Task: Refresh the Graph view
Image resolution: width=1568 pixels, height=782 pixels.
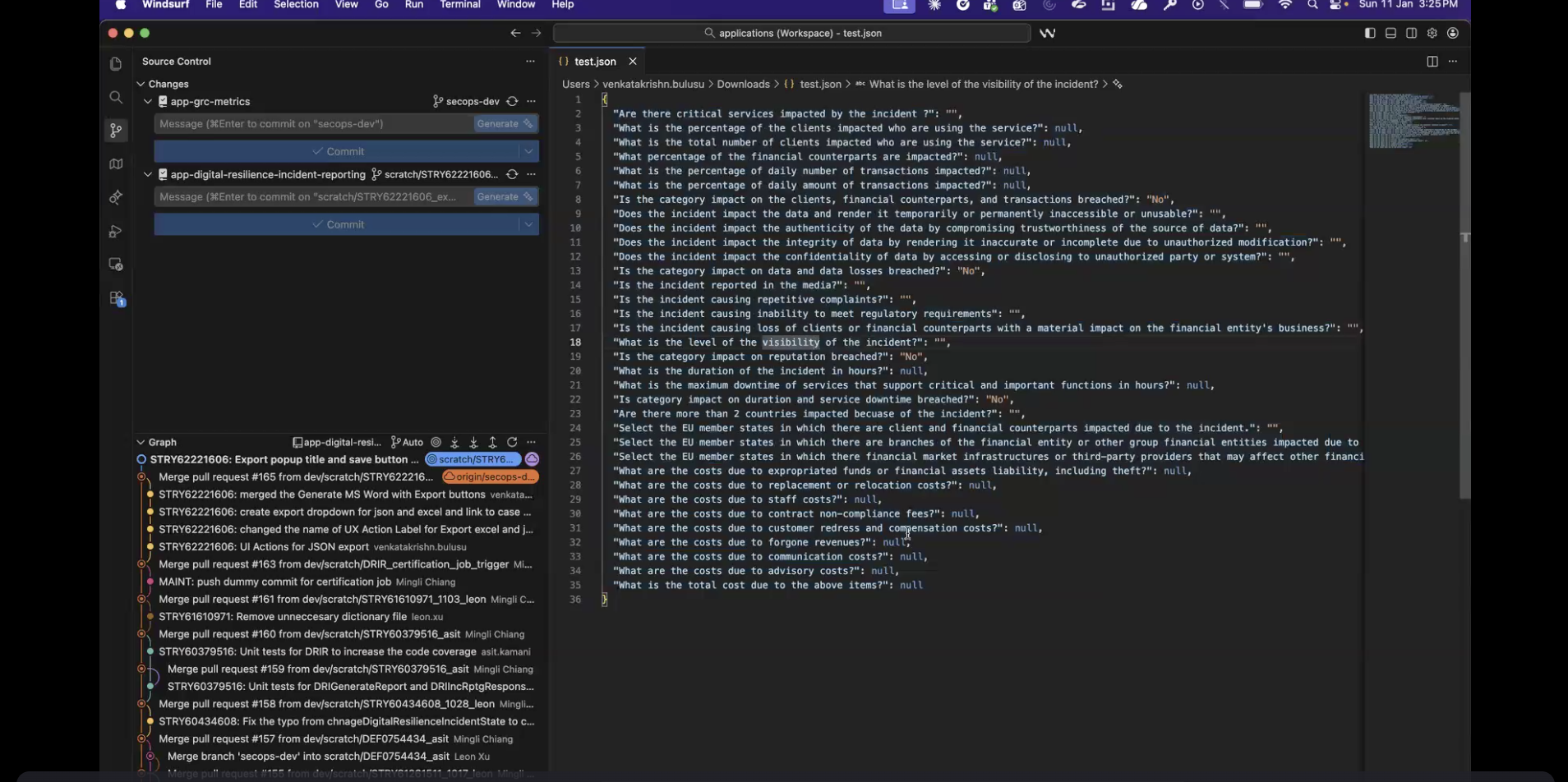Action: 512,442
